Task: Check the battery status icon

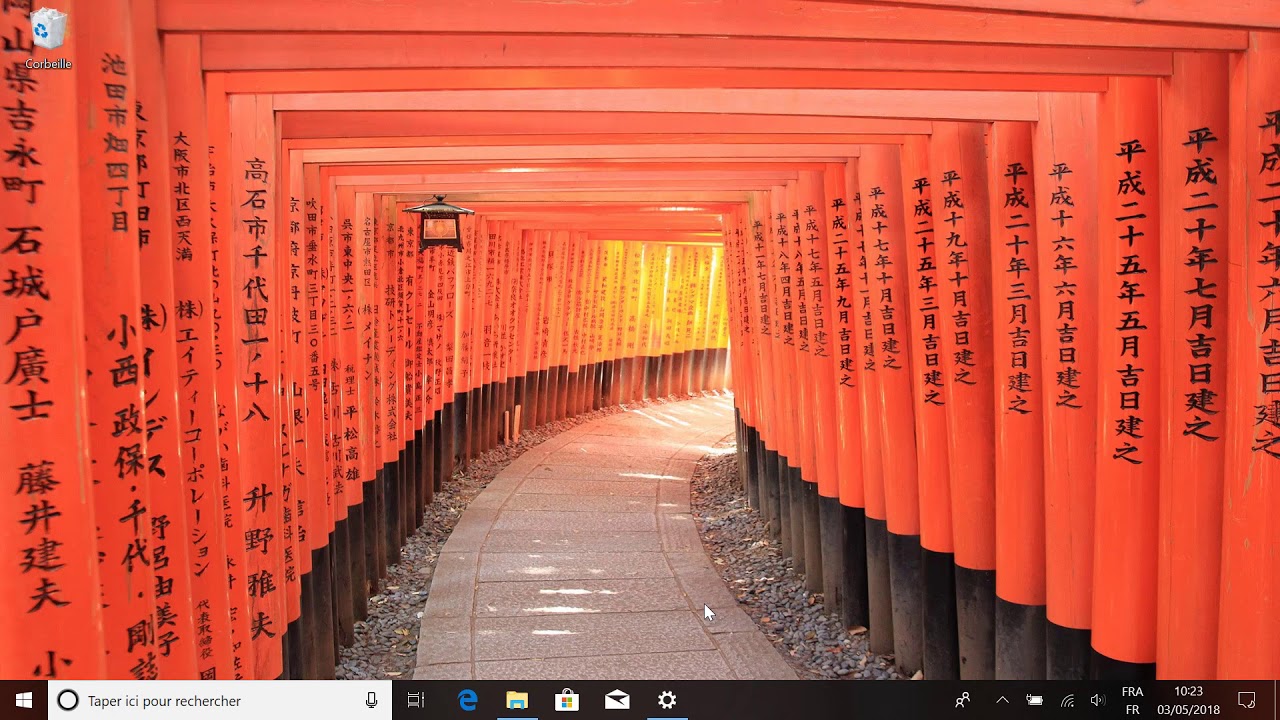Action: (x=1035, y=700)
